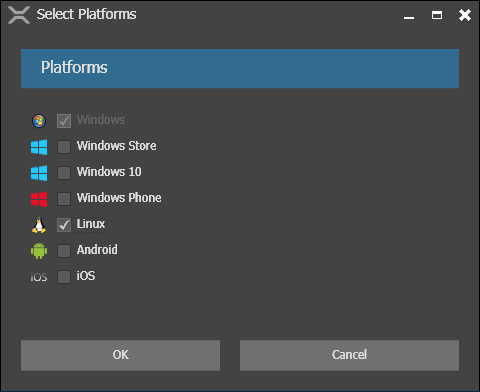Viewport: 480px width, 392px height.
Task: Enable the Windows Store checkbox
Action: [64, 147]
